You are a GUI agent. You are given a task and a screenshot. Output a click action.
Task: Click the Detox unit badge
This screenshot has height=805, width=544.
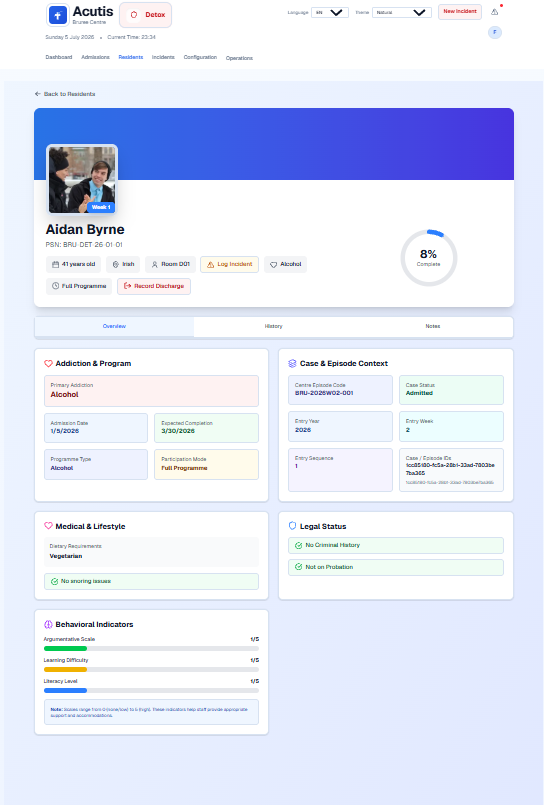click(145, 15)
